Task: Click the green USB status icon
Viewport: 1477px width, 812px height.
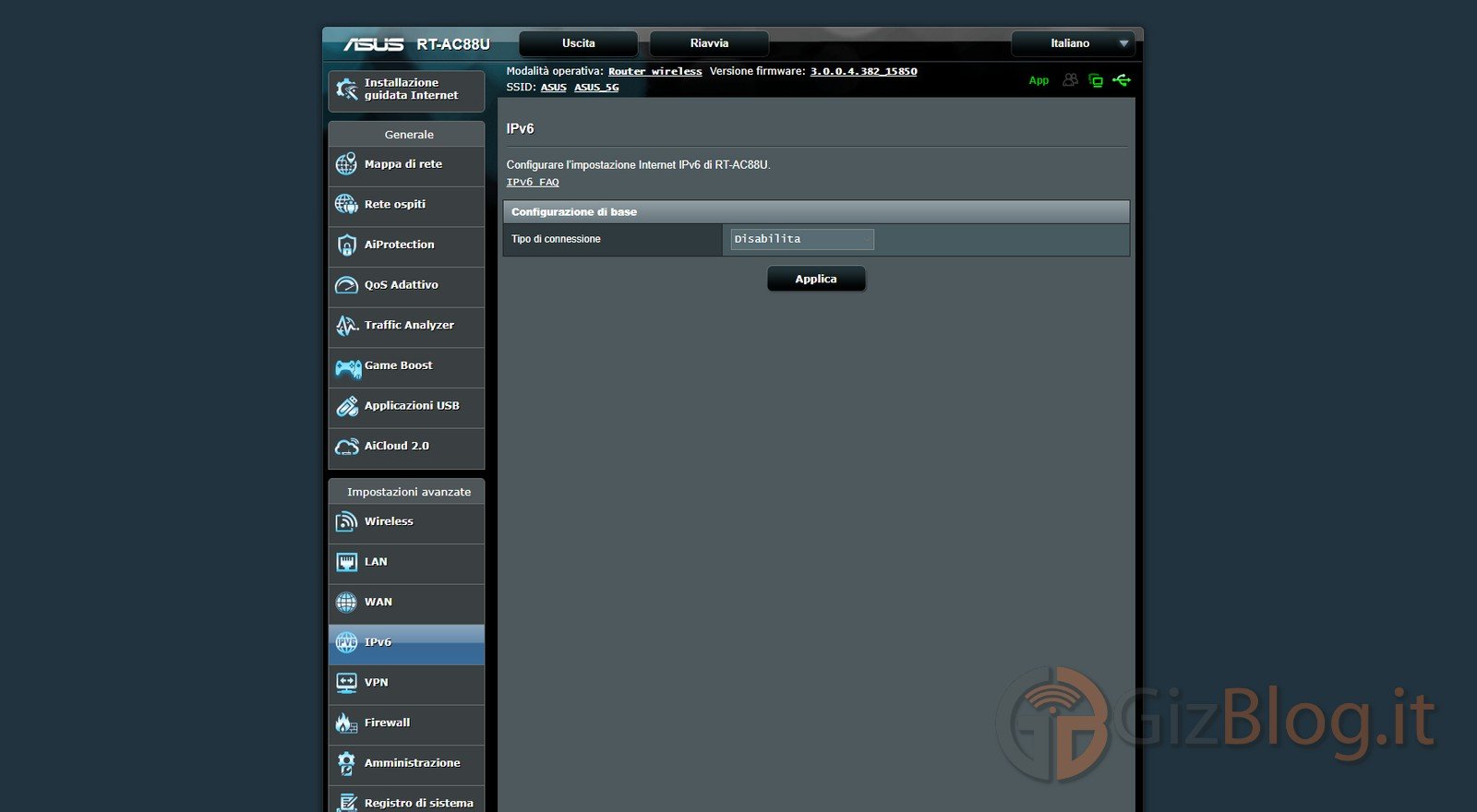Action: pos(1122,80)
